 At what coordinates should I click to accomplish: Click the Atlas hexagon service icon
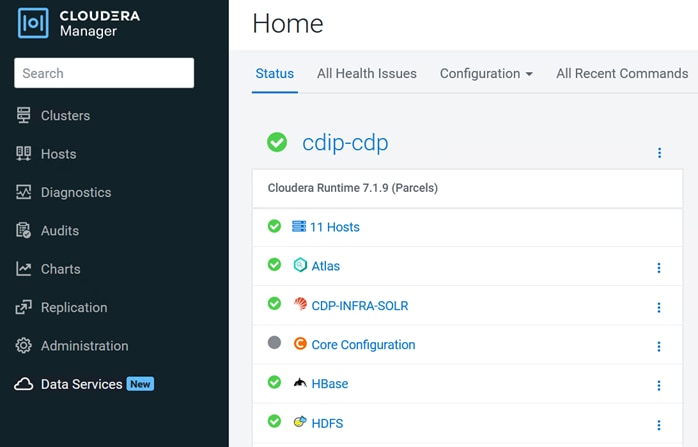(x=300, y=265)
